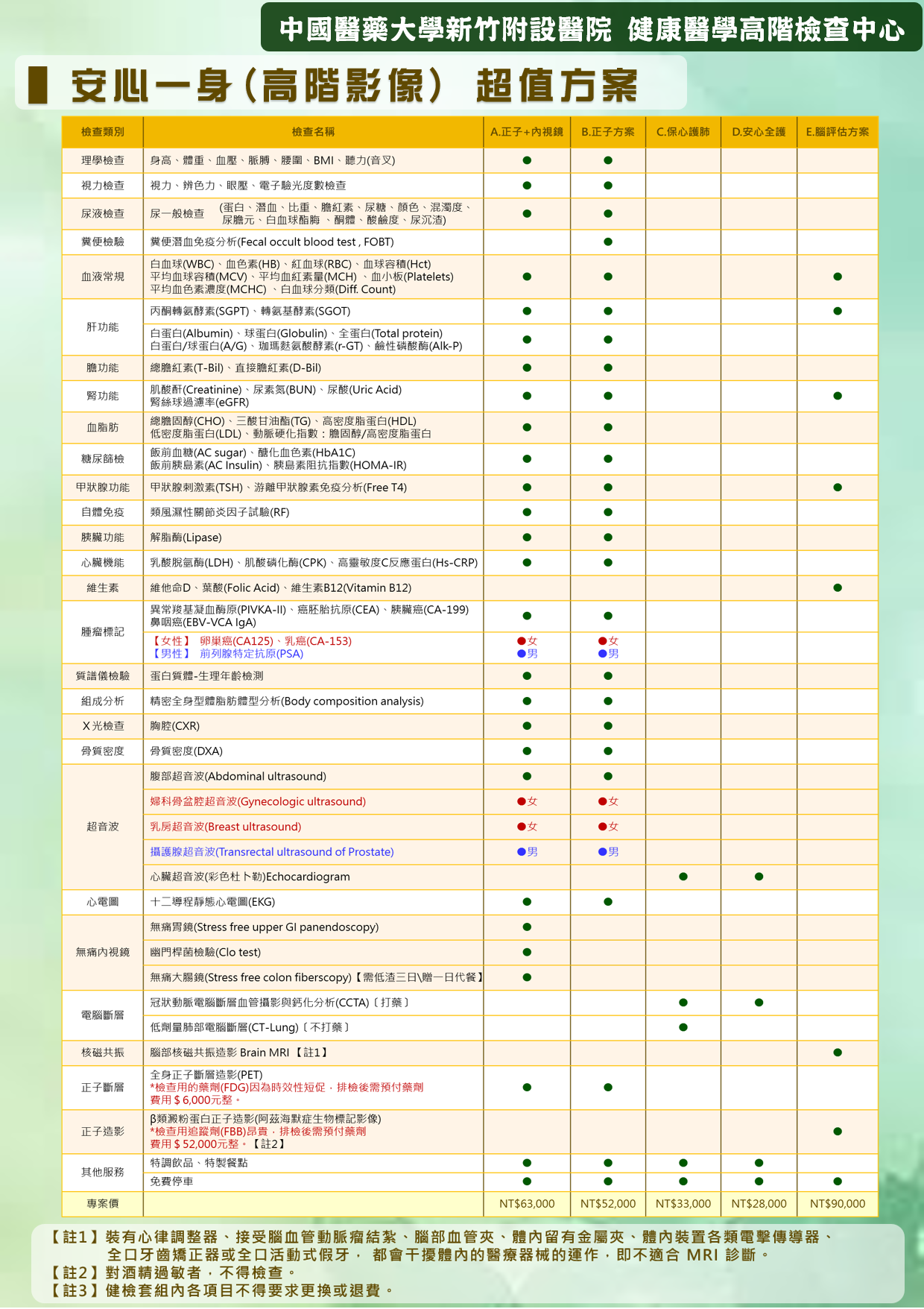
Task: Click the 腫瘤標記 category cell
Action: [x=103, y=631]
